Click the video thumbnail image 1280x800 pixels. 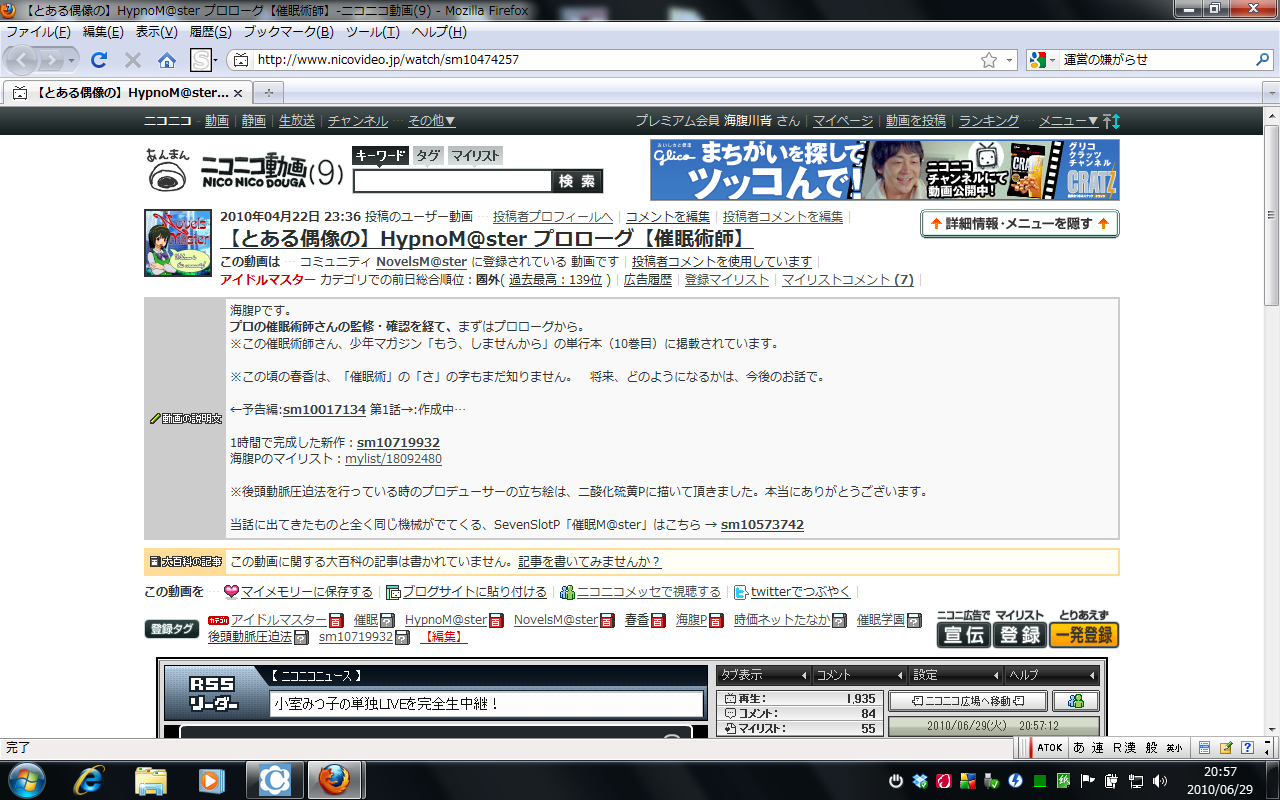click(x=178, y=242)
